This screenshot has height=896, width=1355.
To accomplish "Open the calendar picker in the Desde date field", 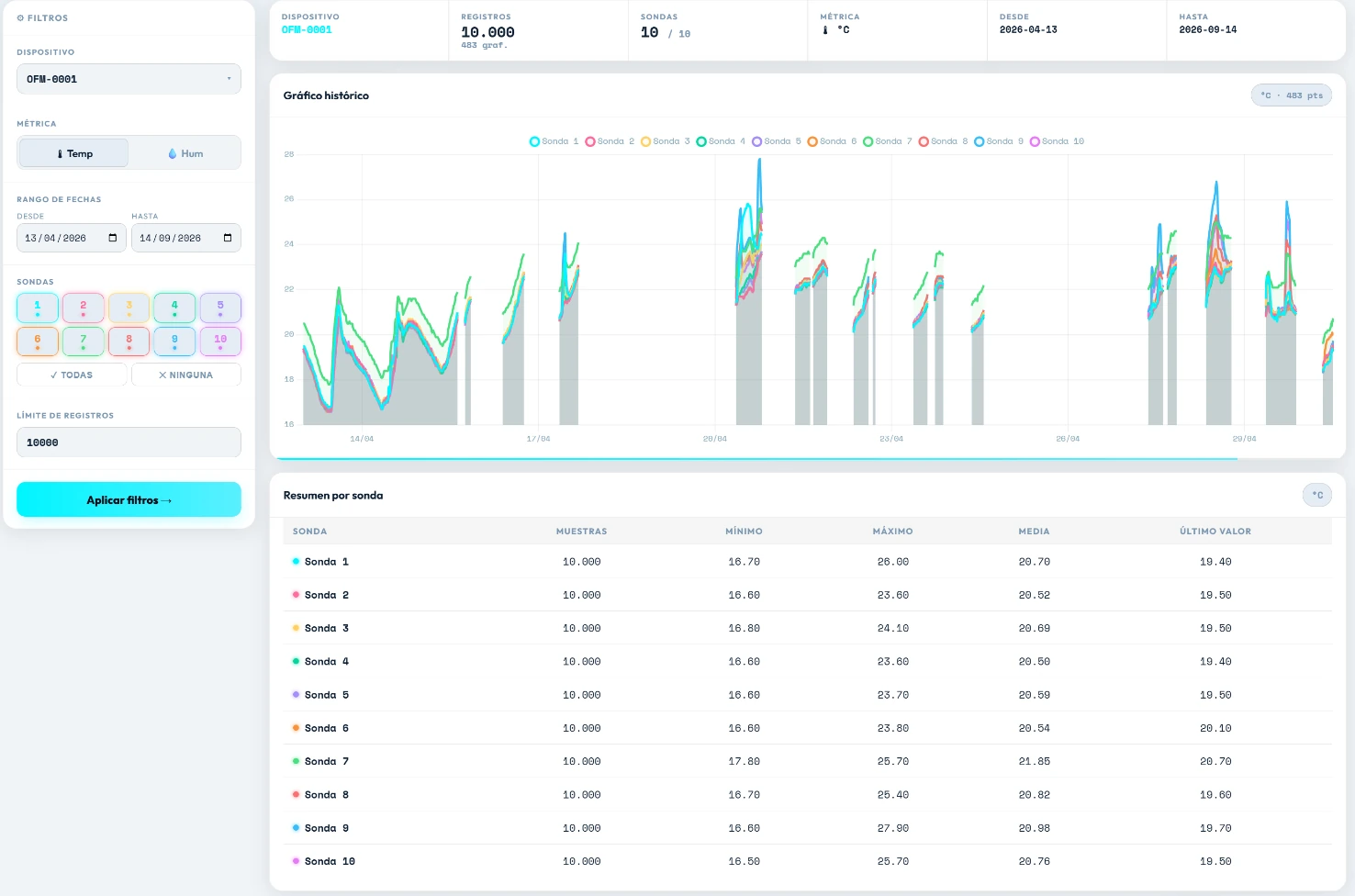I will (x=113, y=238).
